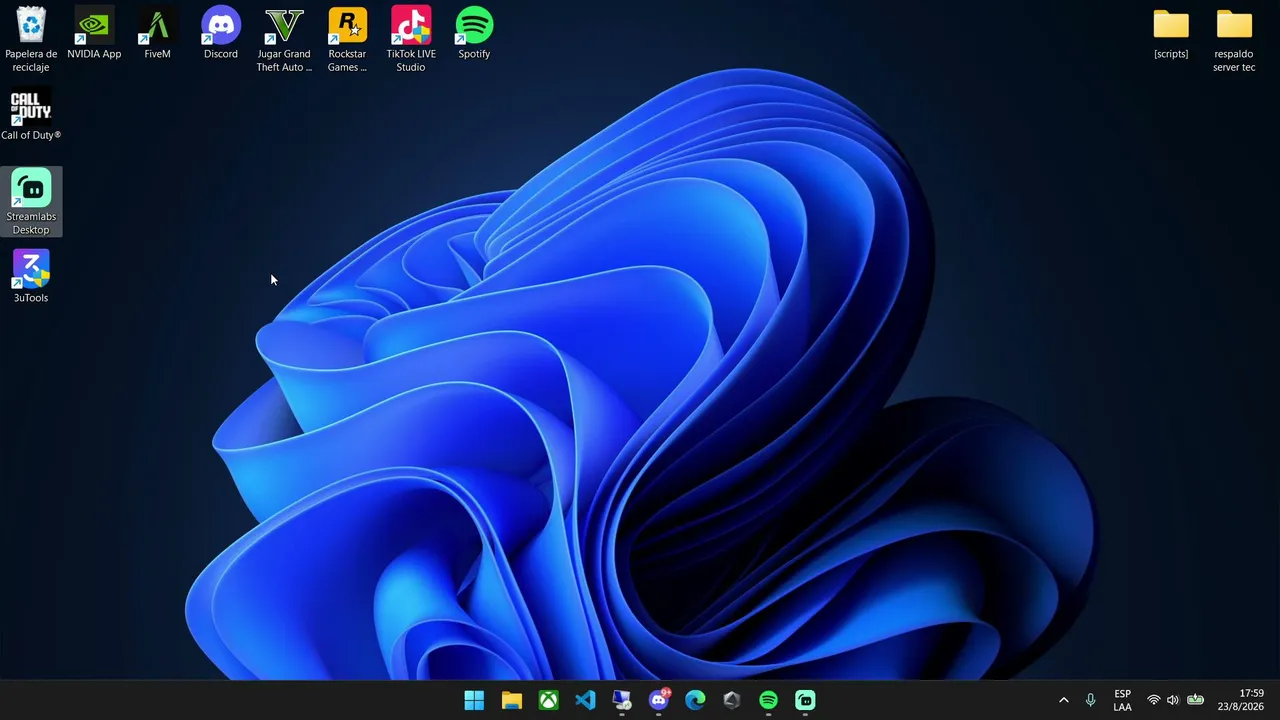This screenshot has height=720, width=1280.
Task: Open the gray hexagon app in taskbar
Action: (732, 700)
